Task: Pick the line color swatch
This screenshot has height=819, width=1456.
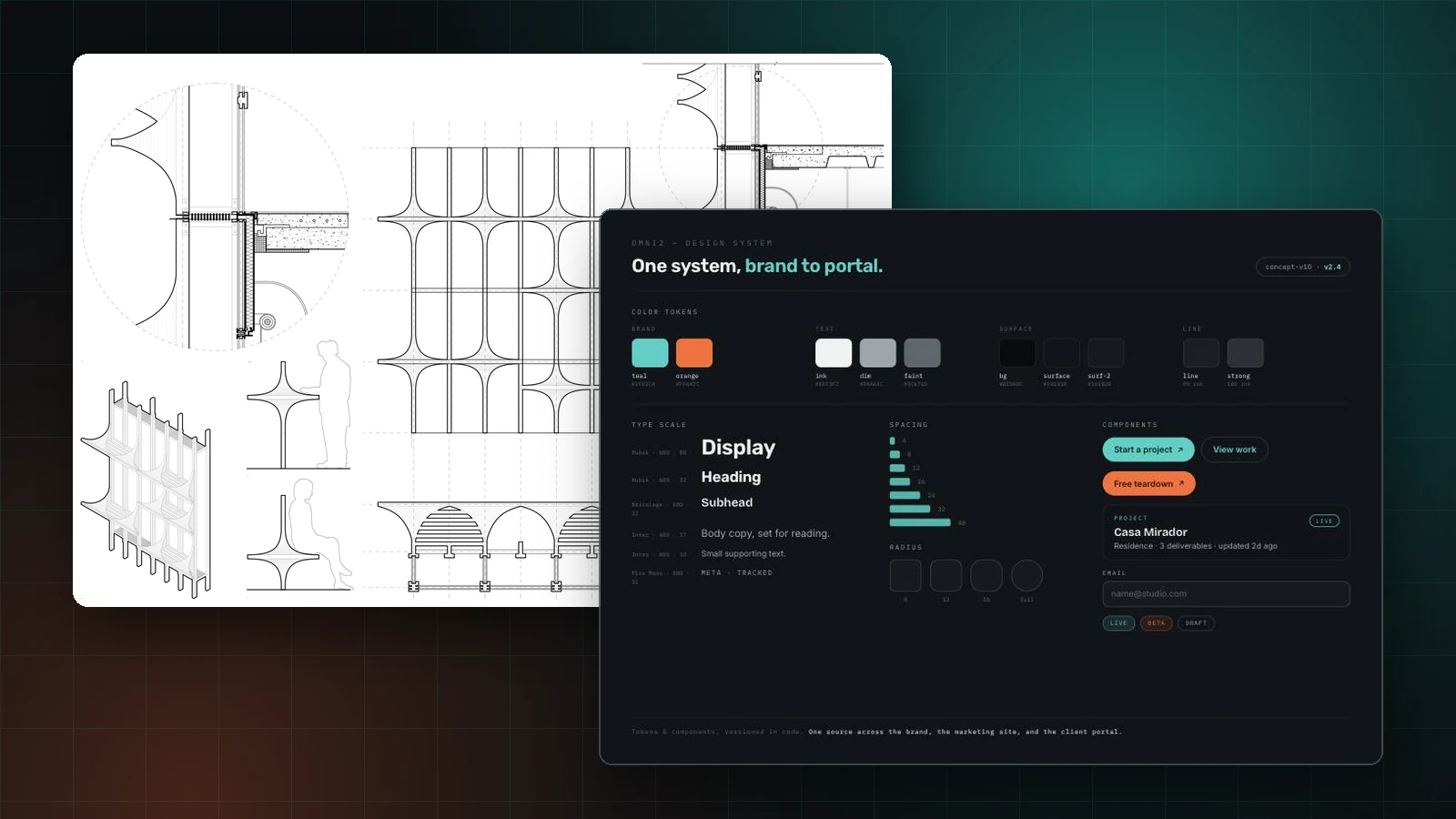Action: (1201, 352)
